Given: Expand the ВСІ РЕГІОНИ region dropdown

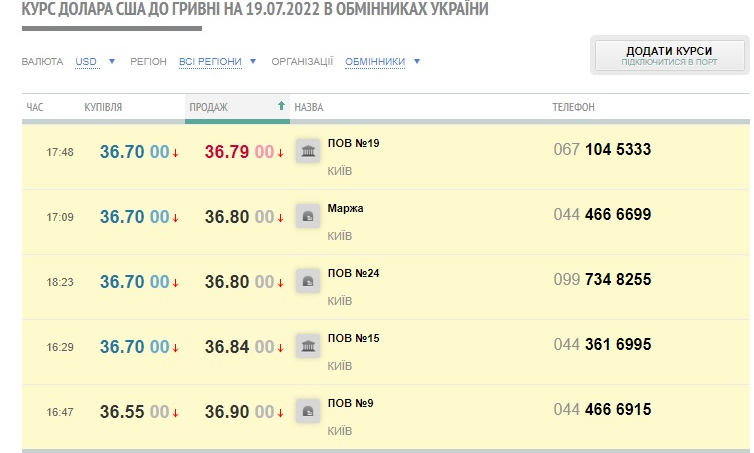Looking at the screenshot, I should 218,61.
